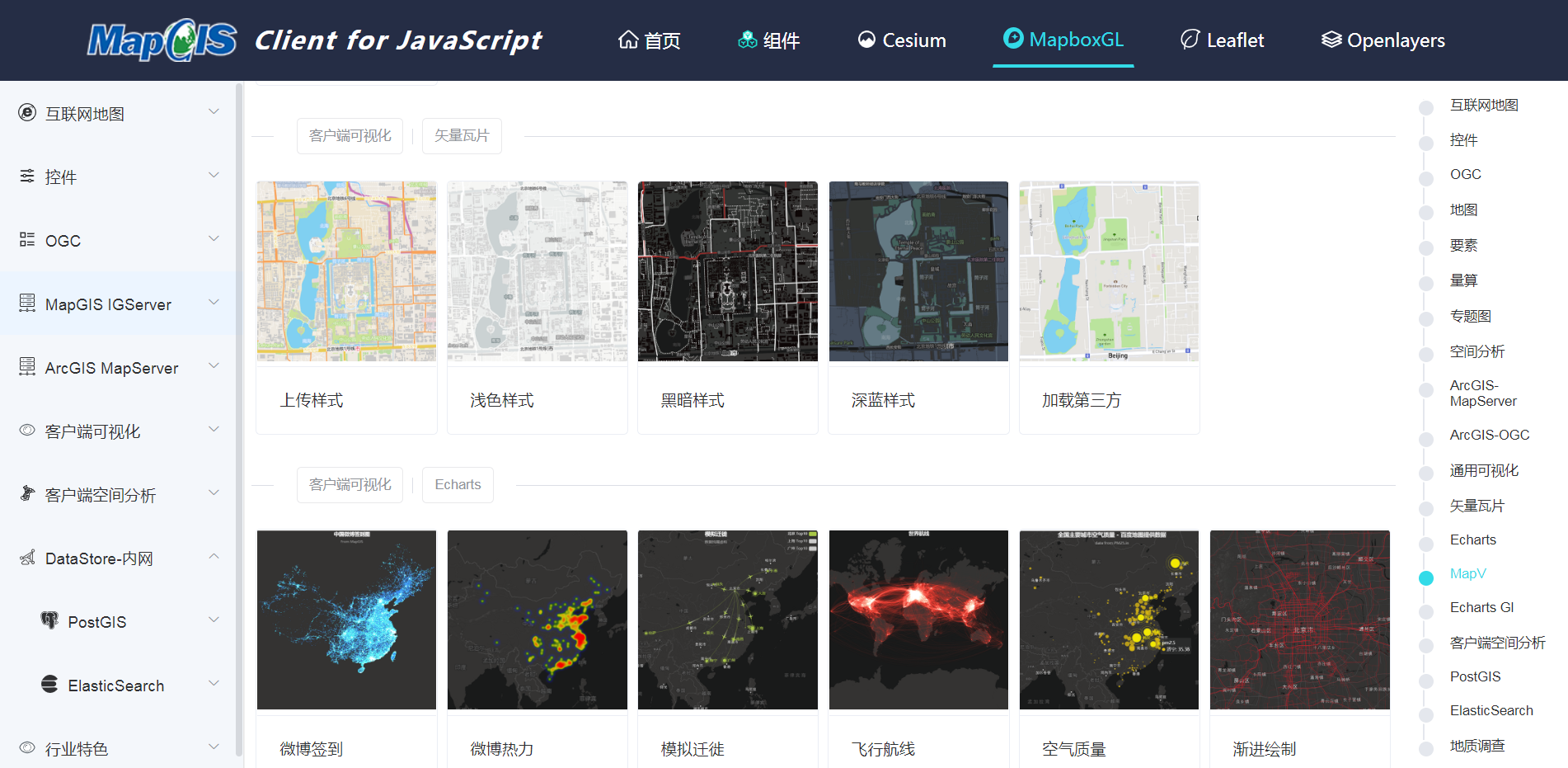Expand the PostGIS submenu chevron
Screen dimensions: 1568x768
click(x=214, y=620)
